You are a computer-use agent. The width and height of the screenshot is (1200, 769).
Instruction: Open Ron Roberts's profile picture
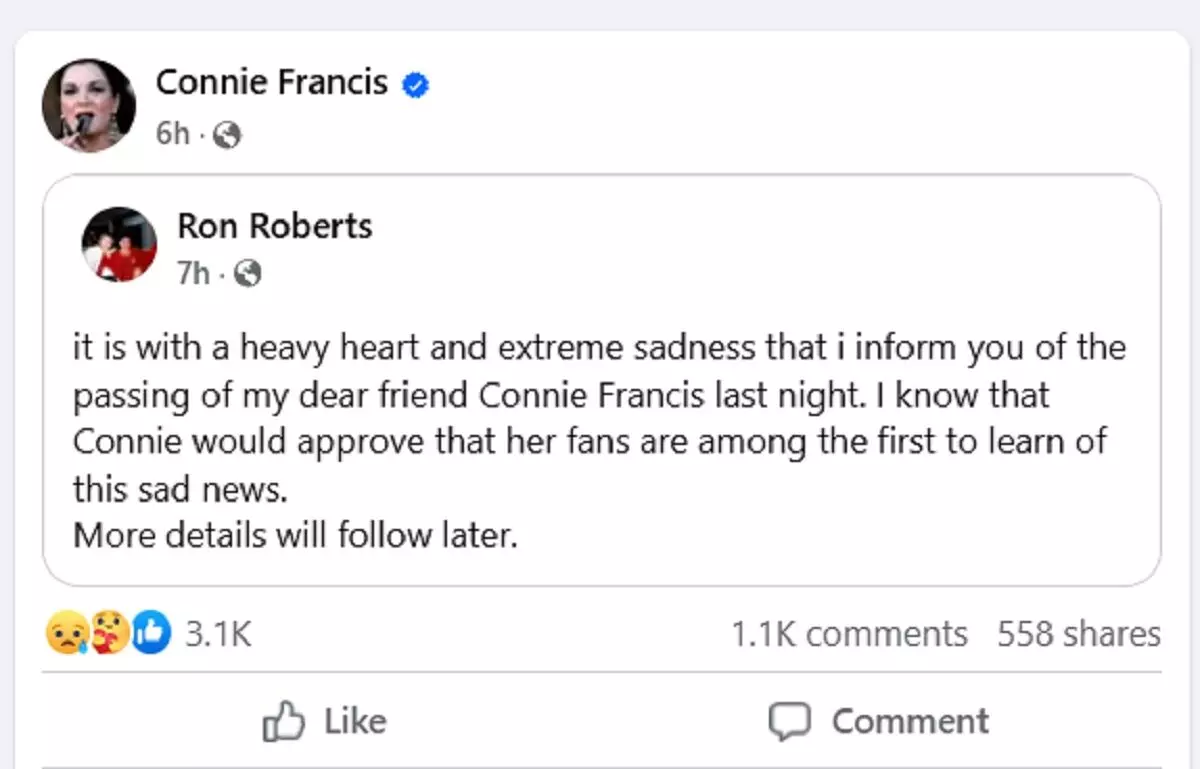pos(120,245)
